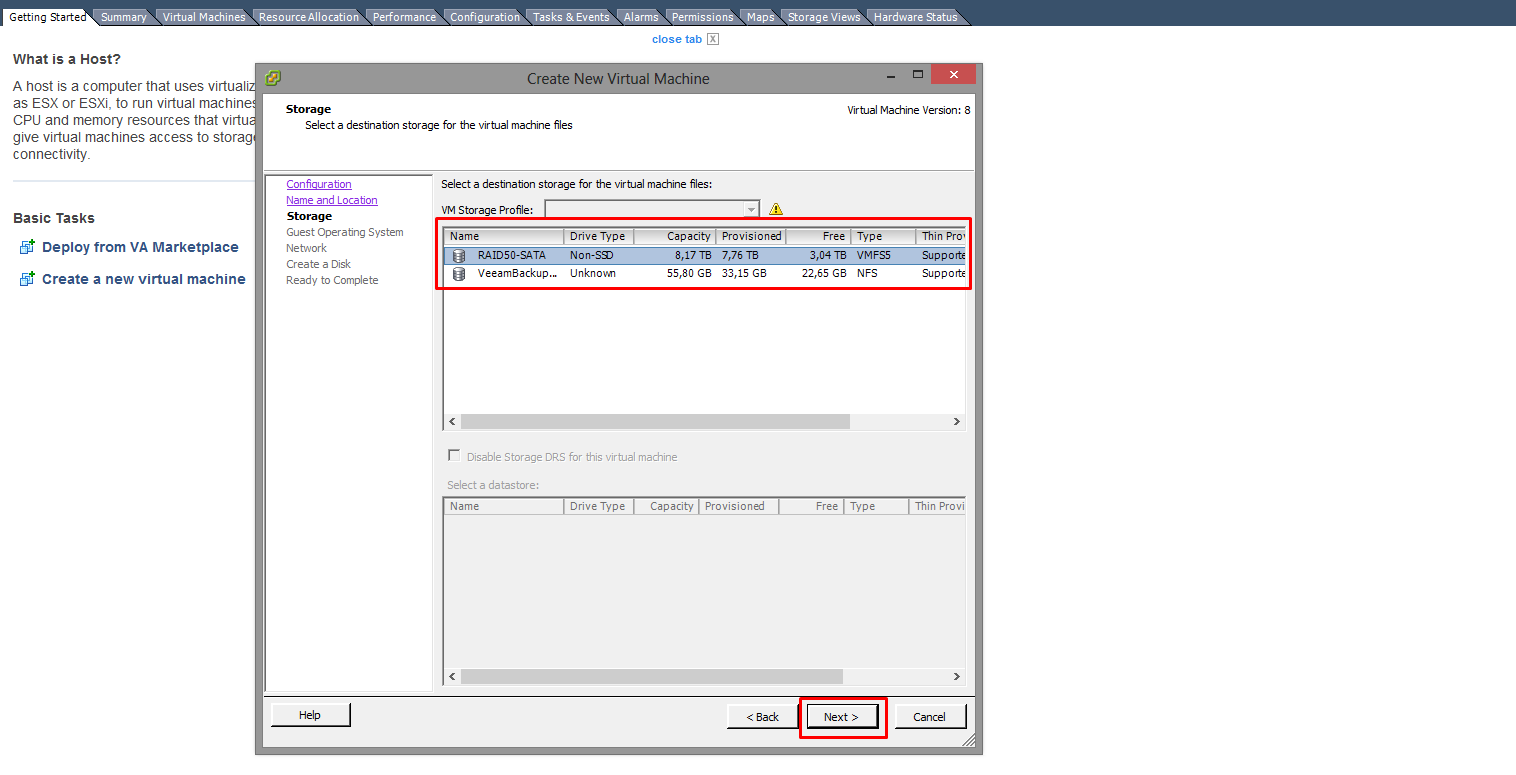Open the Hardware Status tab
Image resolution: width=1516 pixels, height=775 pixels.
(915, 17)
